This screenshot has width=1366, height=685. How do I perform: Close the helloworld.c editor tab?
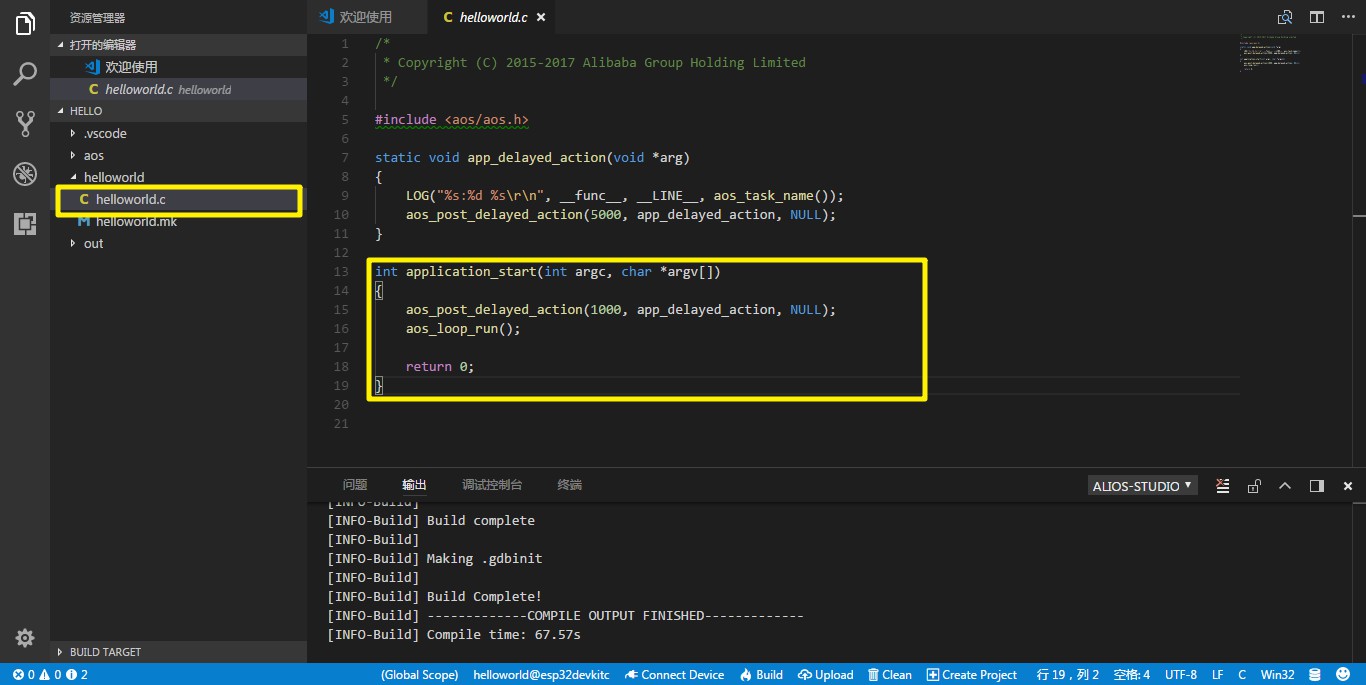tap(541, 17)
